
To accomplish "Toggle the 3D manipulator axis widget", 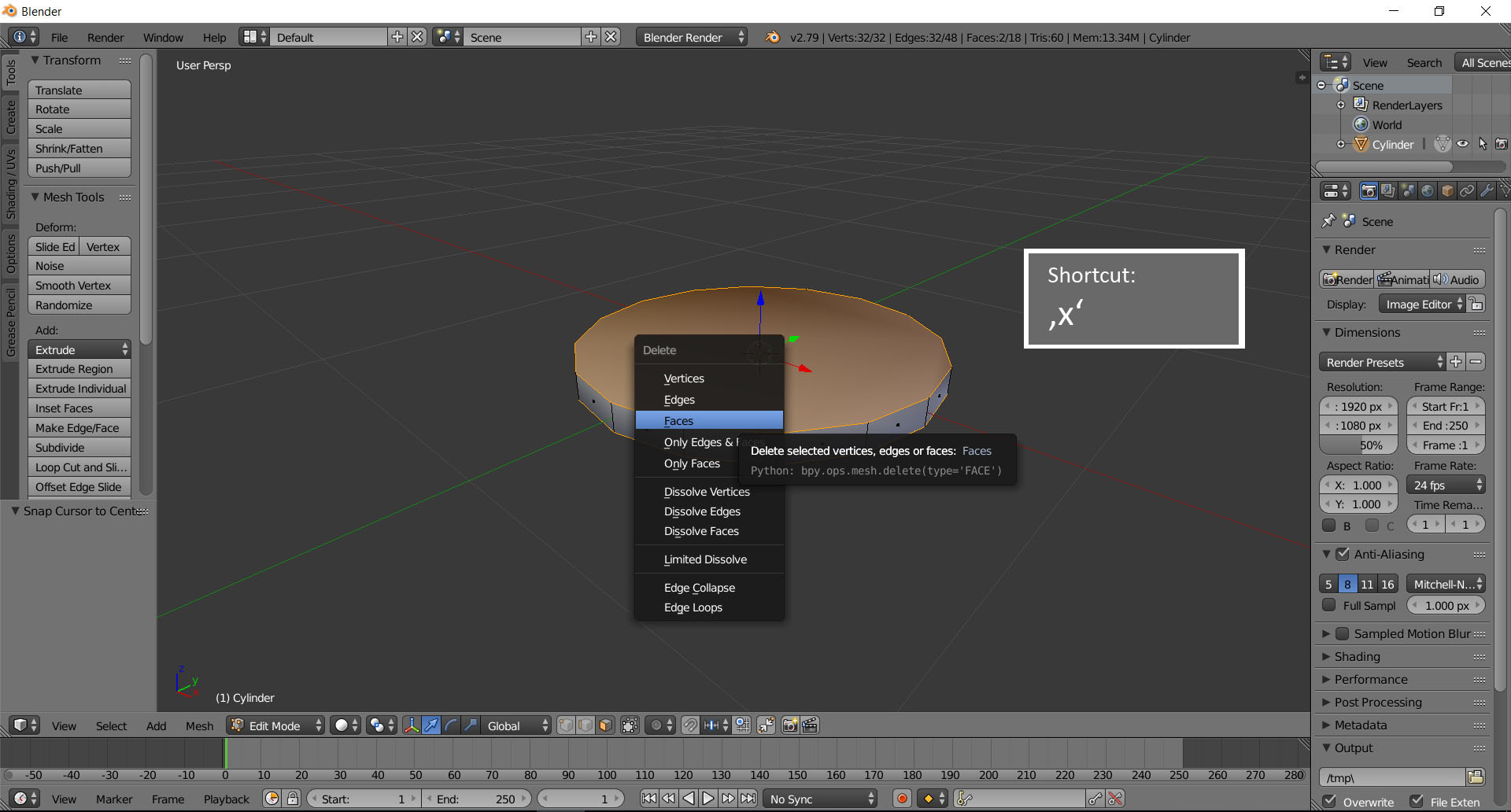I will 412,725.
